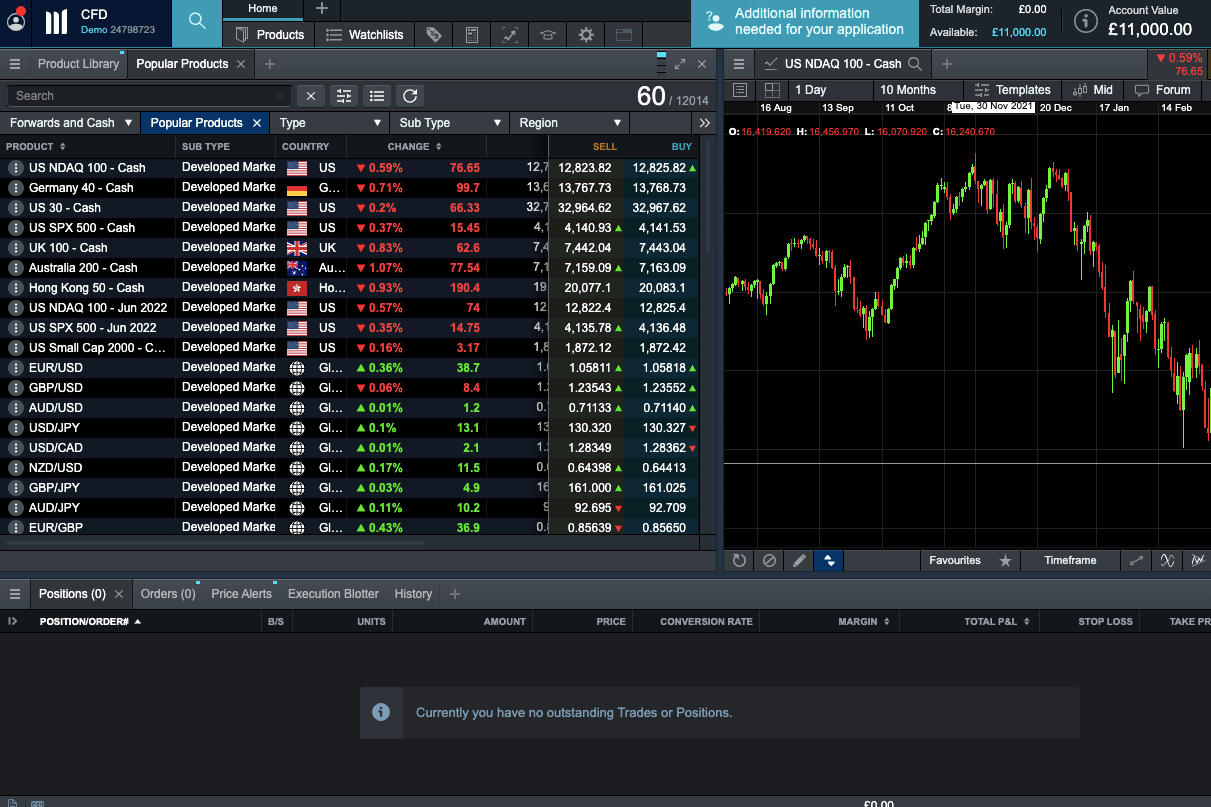Click the BUY price for Germany 40 - Cash
The width and height of the screenshot is (1211, 807).
click(x=659, y=187)
